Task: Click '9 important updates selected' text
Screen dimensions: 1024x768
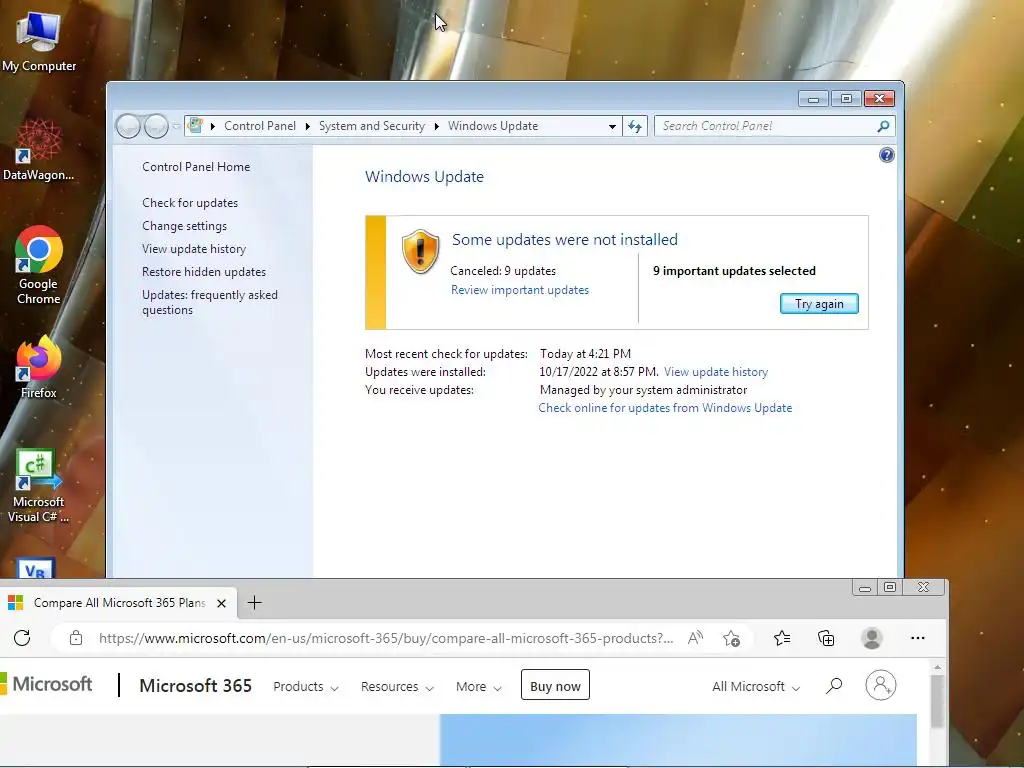Action: click(x=734, y=271)
